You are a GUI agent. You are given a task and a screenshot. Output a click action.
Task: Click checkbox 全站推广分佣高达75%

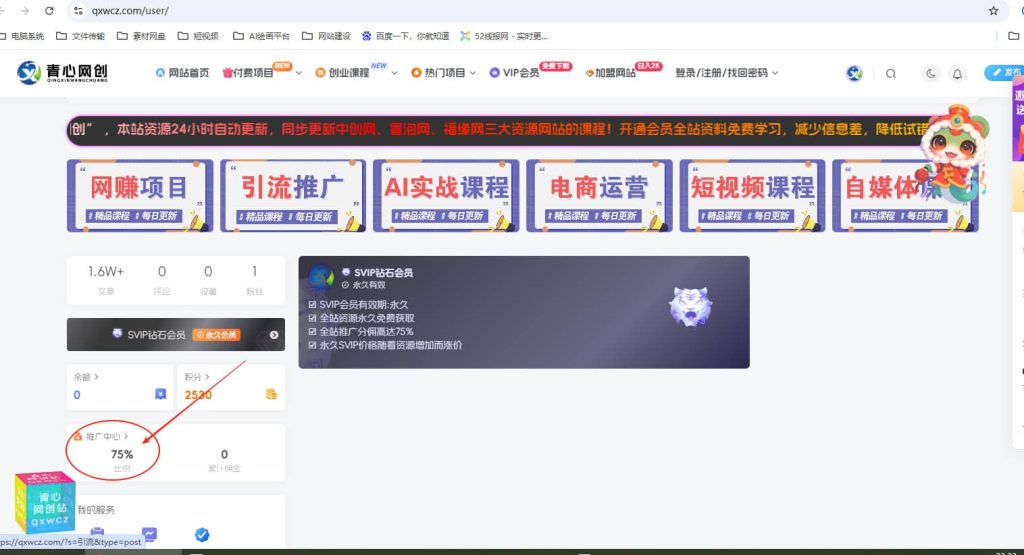point(312,332)
